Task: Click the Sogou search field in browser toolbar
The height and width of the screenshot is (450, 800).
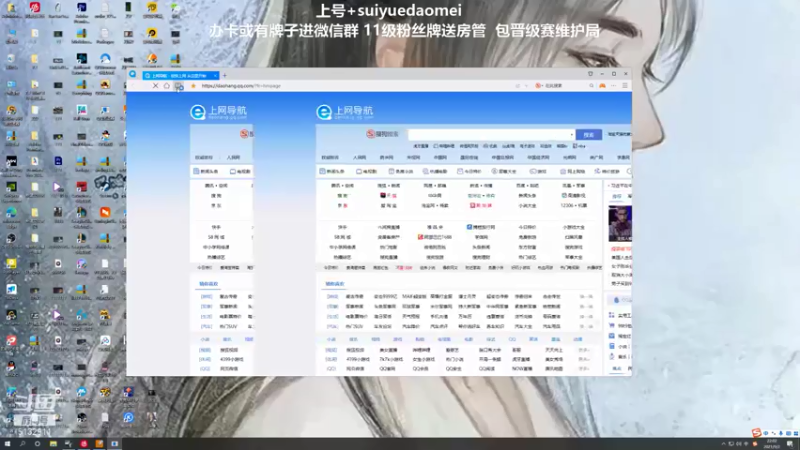Action: (565, 86)
